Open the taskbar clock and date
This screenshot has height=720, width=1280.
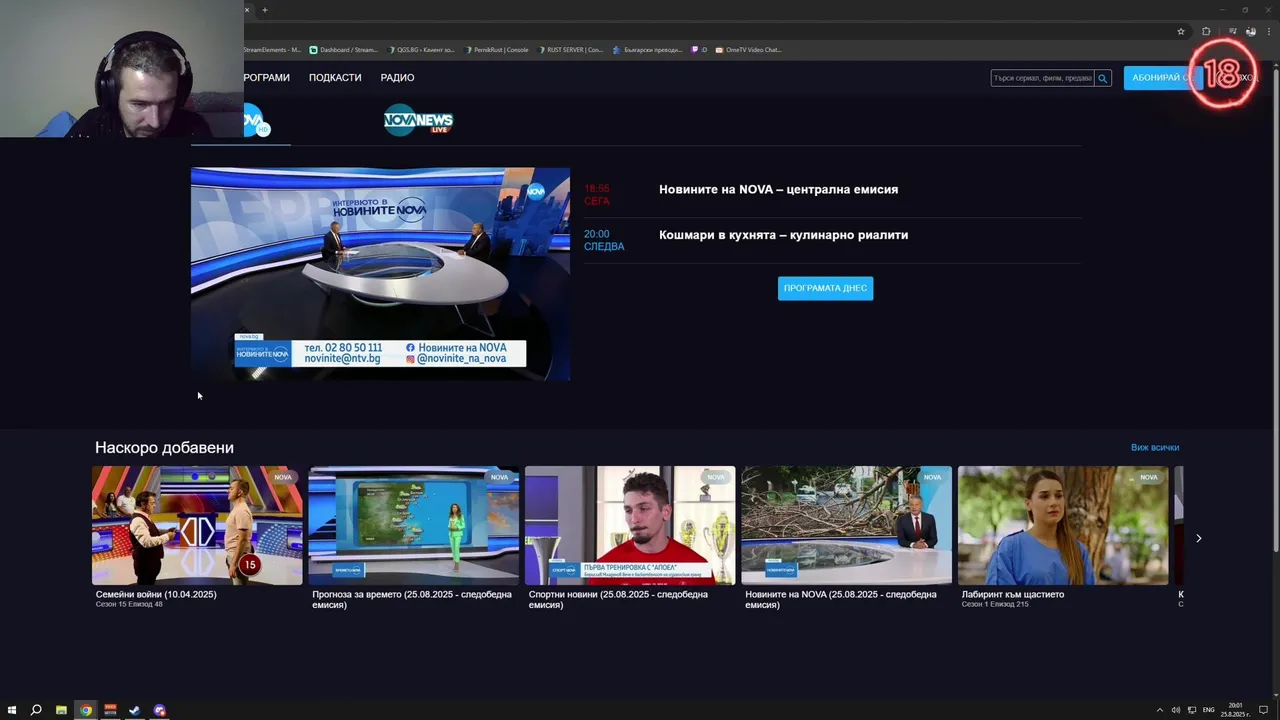(x=1234, y=710)
